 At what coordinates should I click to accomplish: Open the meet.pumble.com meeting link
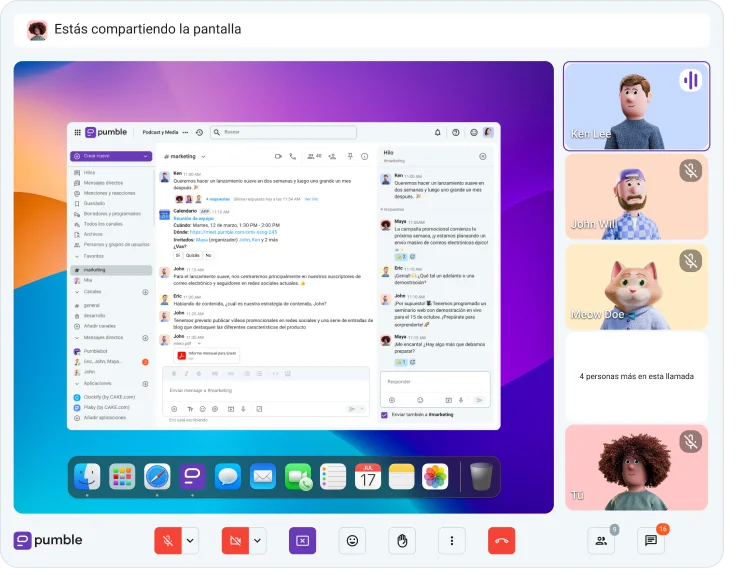point(233,232)
